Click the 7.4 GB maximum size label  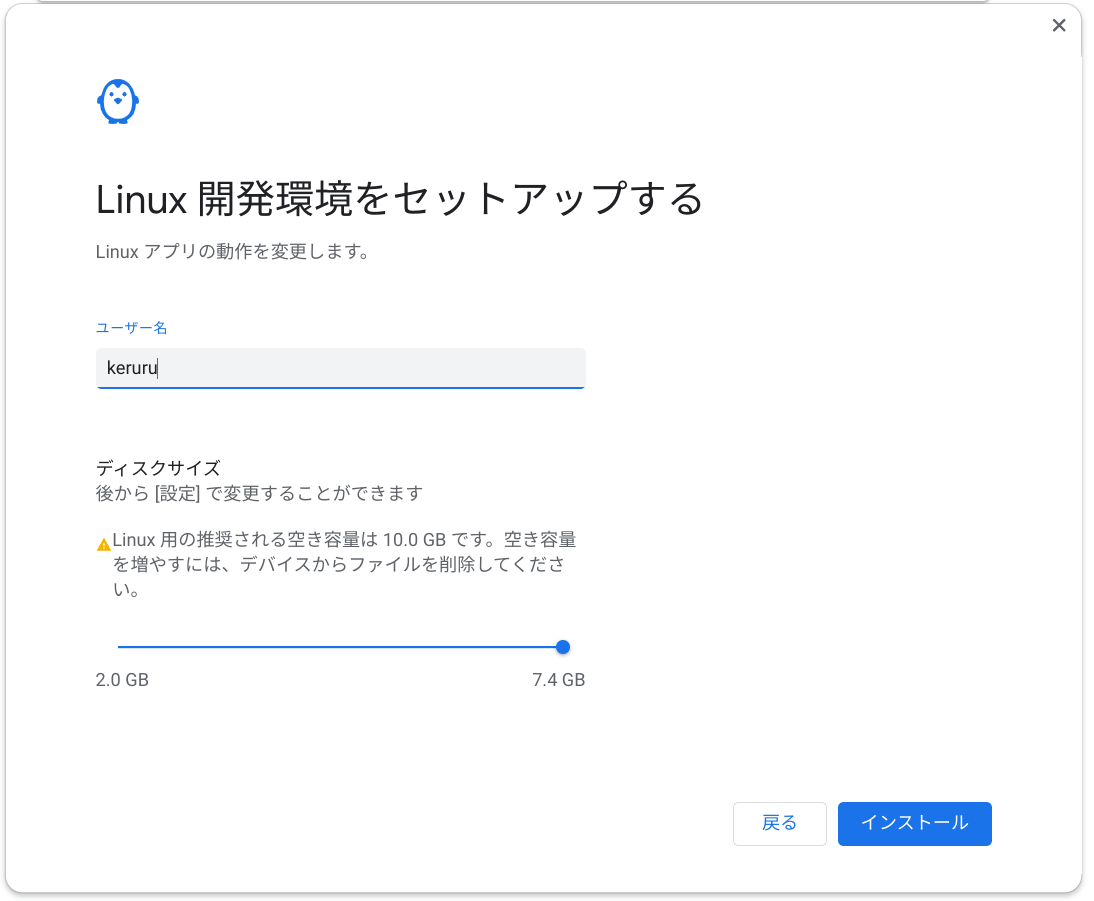click(558, 680)
